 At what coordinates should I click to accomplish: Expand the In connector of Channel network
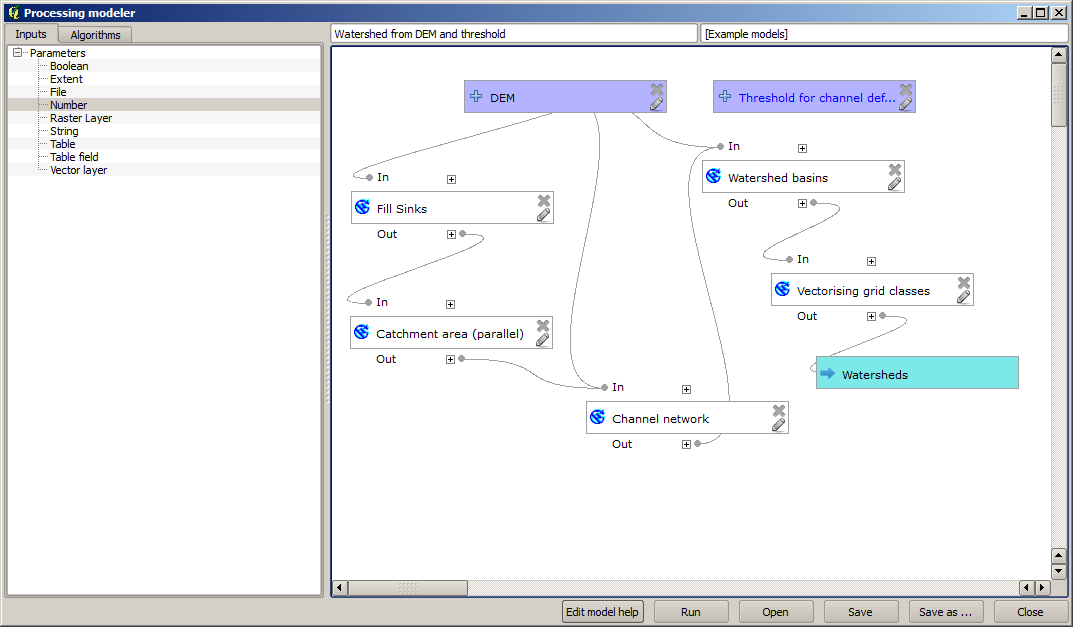coord(686,388)
